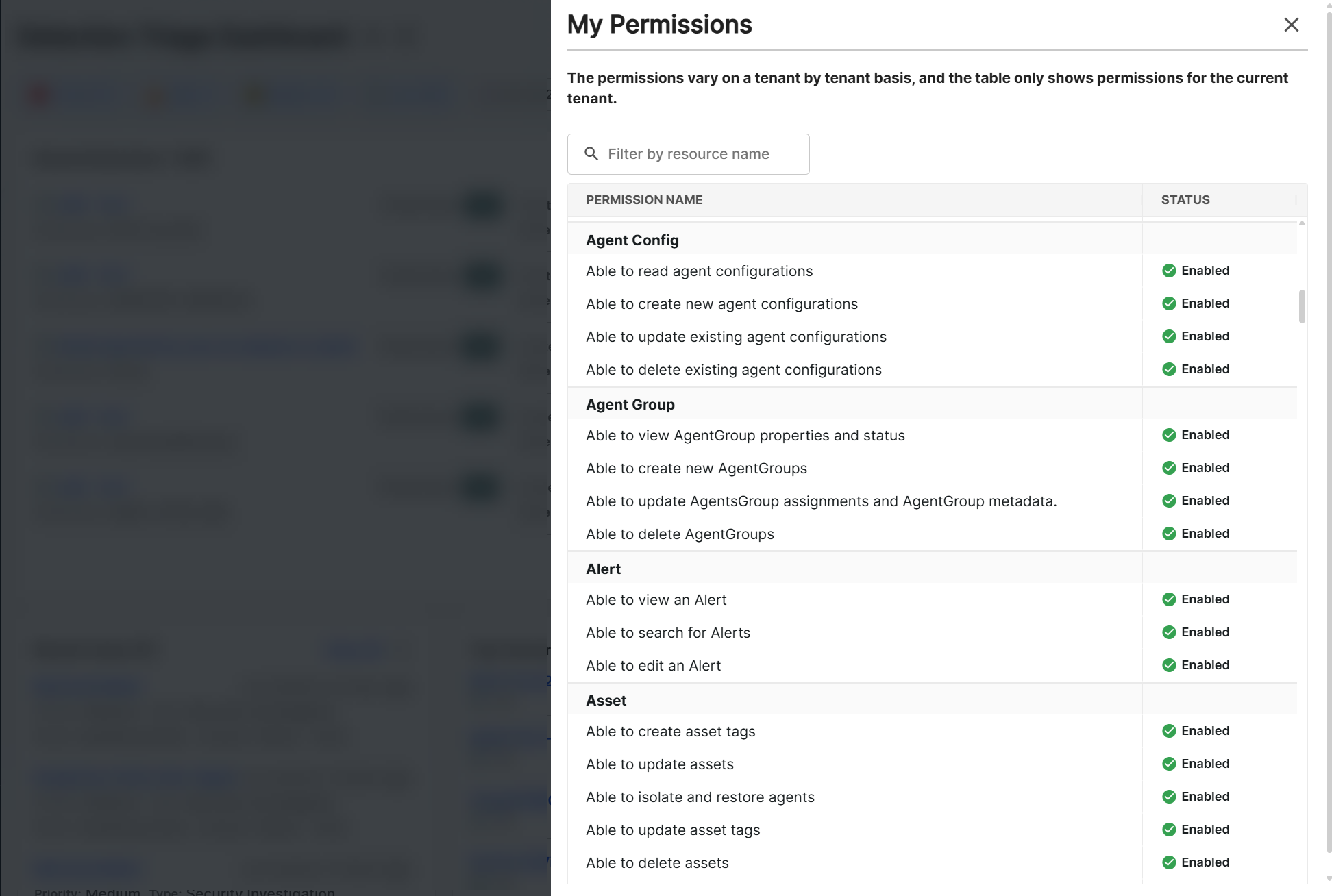
Task: Focus the Filter by resource name field
Action: tap(699, 154)
